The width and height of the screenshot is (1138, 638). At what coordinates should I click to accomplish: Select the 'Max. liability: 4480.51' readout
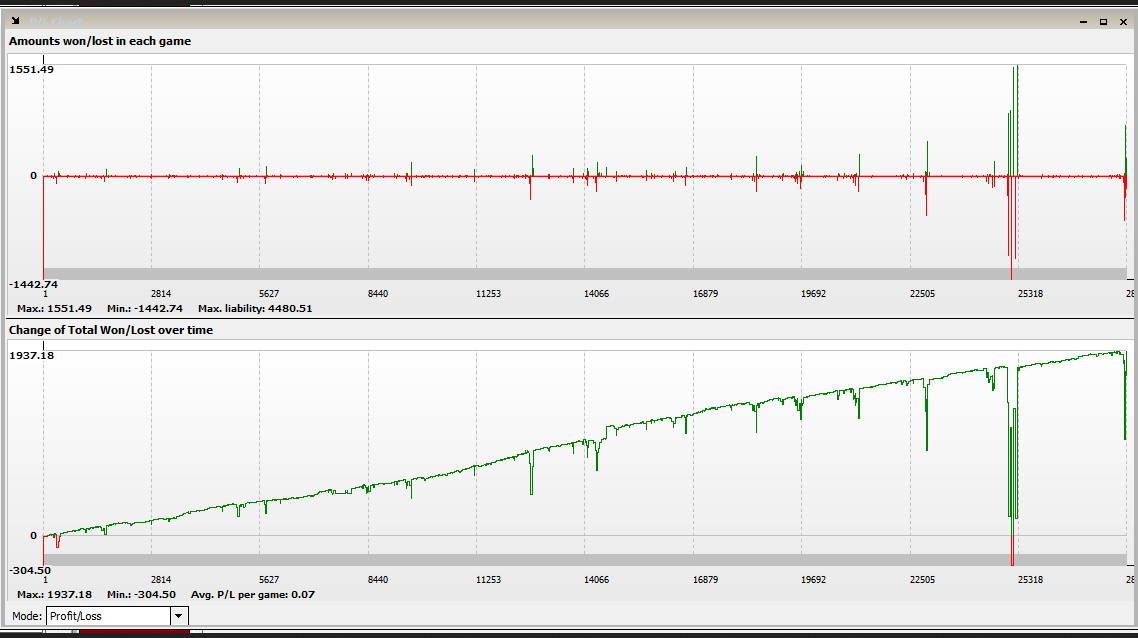pyautogui.click(x=255, y=308)
